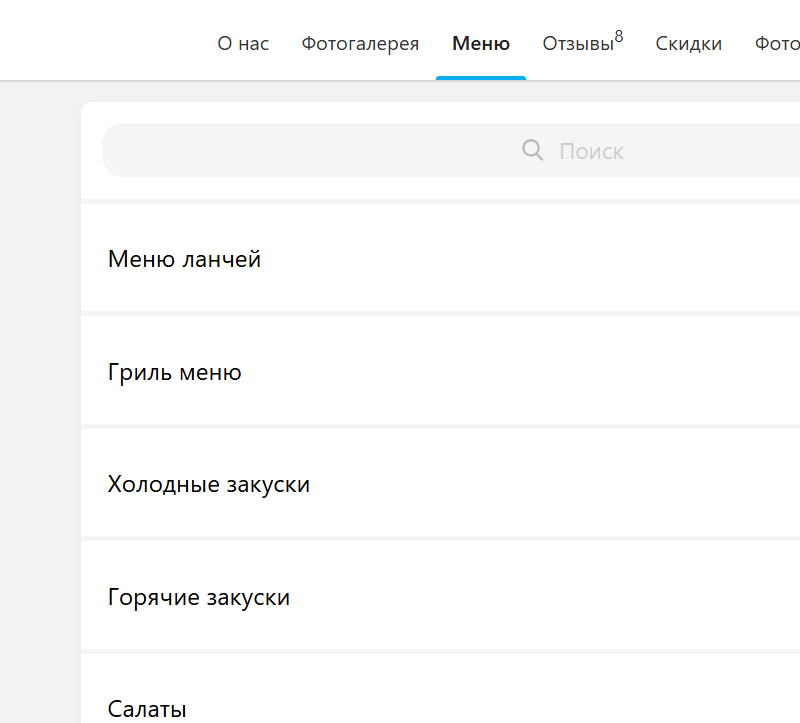Go to the Скидки tab
The height and width of the screenshot is (723, 800).
(x=688, y=44)
